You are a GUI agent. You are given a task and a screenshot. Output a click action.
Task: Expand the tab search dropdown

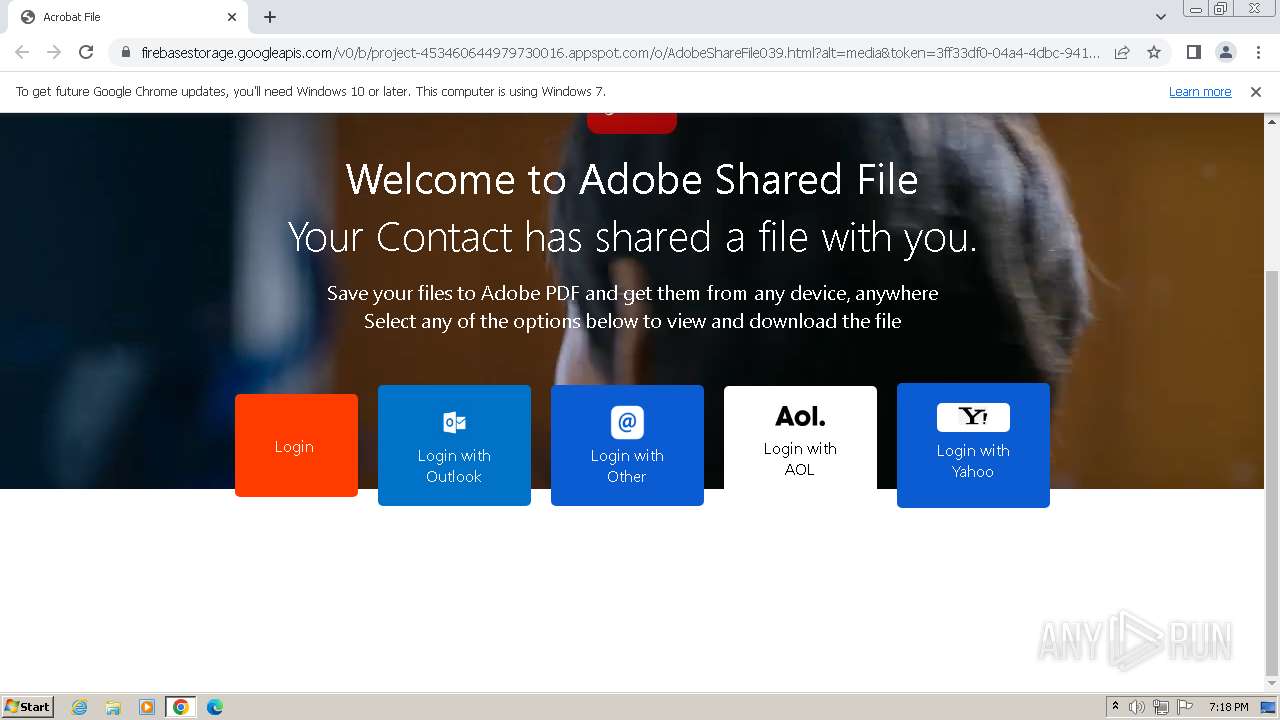(1161, 17)
